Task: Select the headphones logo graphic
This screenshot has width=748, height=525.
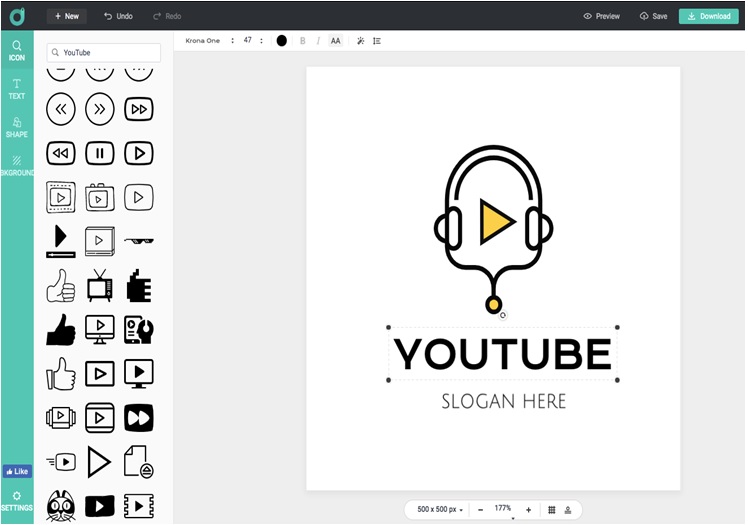Action: (494, 229)
